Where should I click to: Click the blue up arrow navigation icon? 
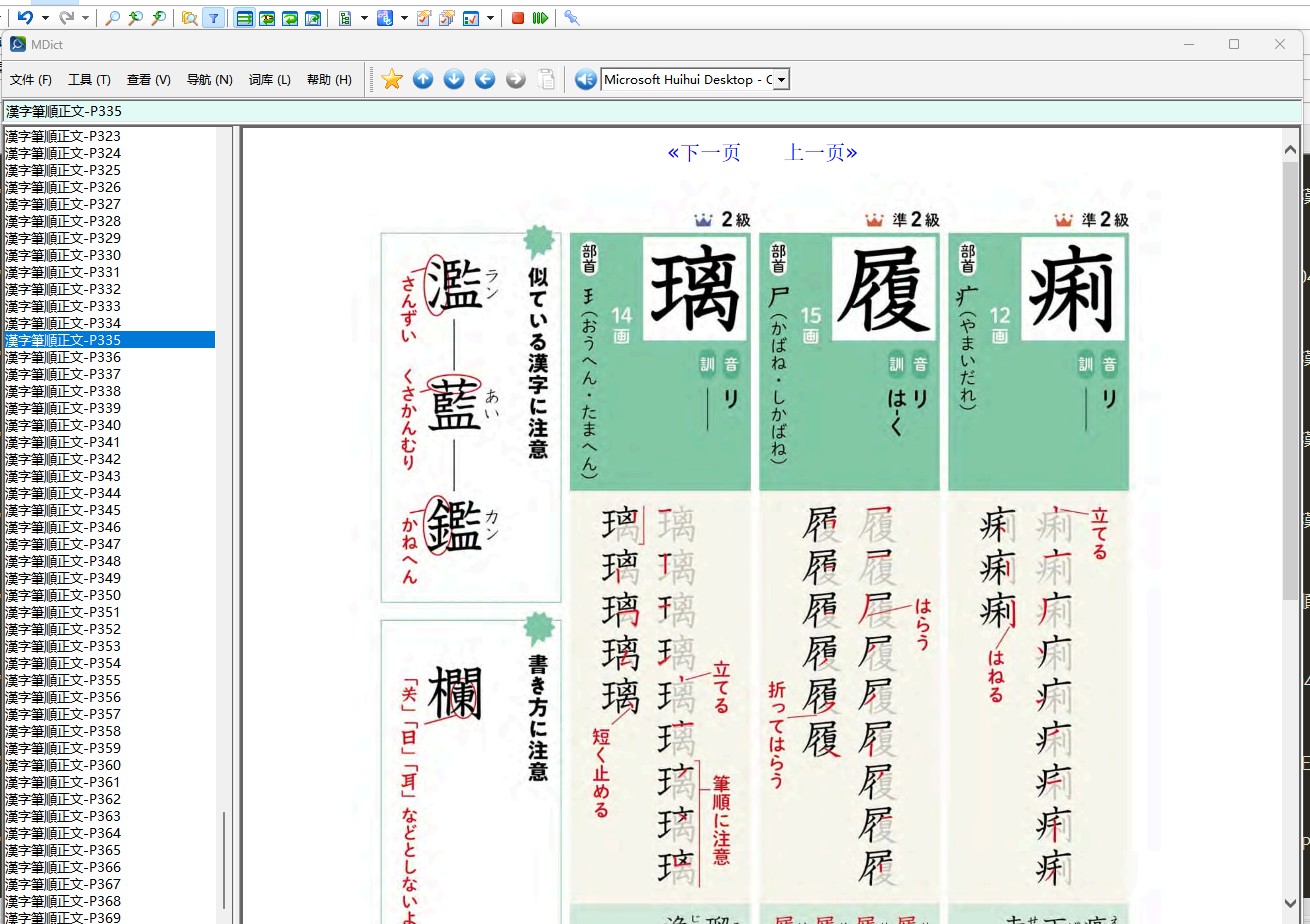(x=423, y=79)
